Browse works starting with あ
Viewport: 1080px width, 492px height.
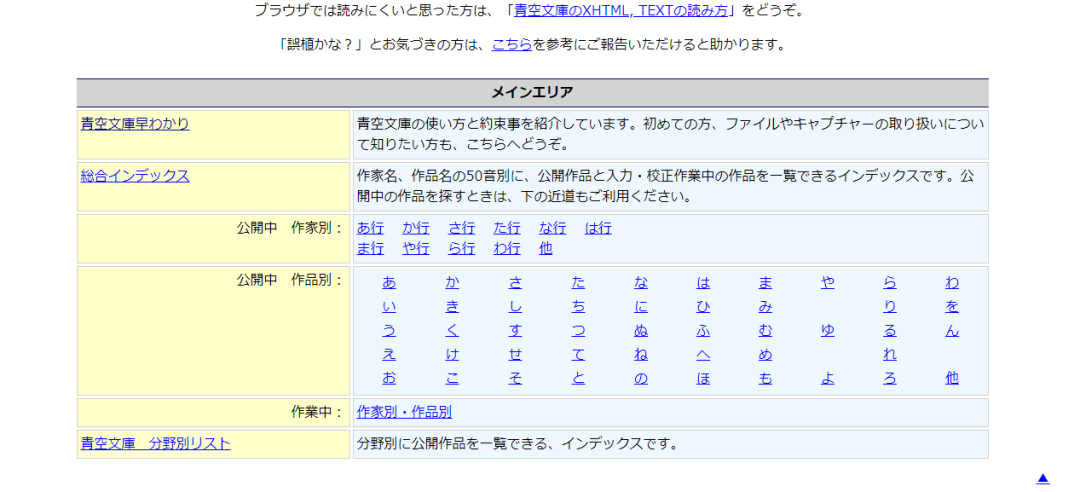[389, 282]
